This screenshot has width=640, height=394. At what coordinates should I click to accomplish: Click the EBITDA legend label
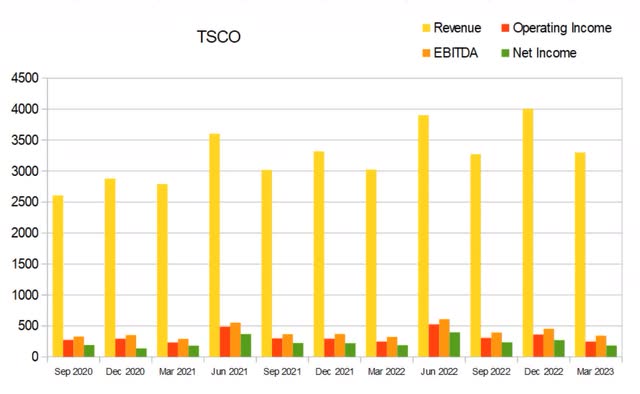(x=456, y=53)
